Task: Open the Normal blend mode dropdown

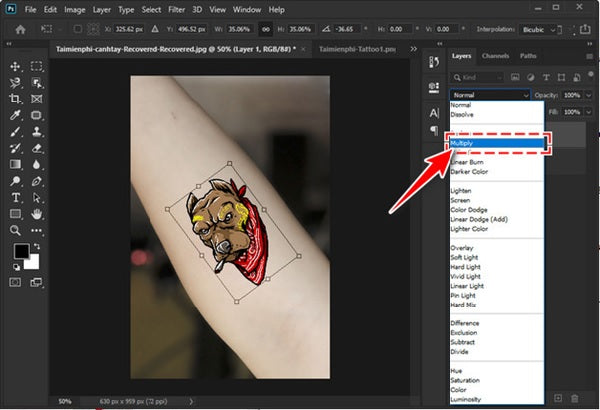Action: point(488,95)
